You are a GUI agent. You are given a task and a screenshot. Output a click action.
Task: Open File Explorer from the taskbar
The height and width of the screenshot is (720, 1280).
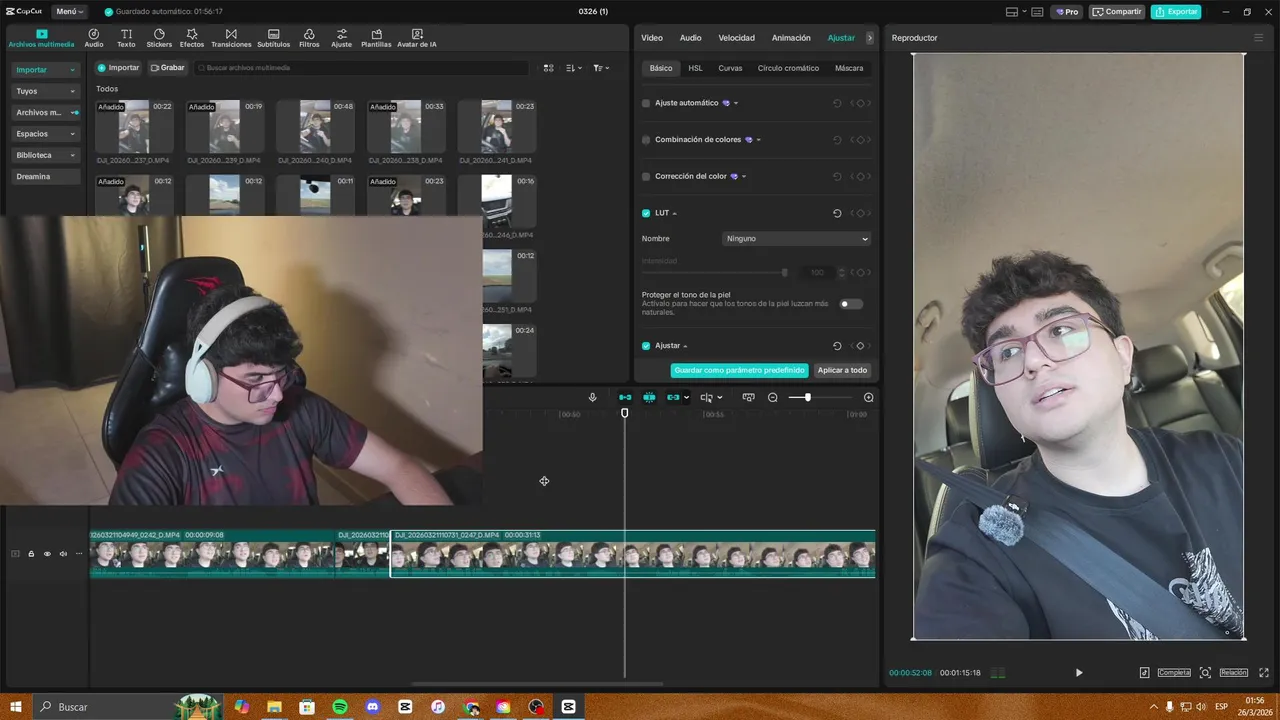(274, 707)
